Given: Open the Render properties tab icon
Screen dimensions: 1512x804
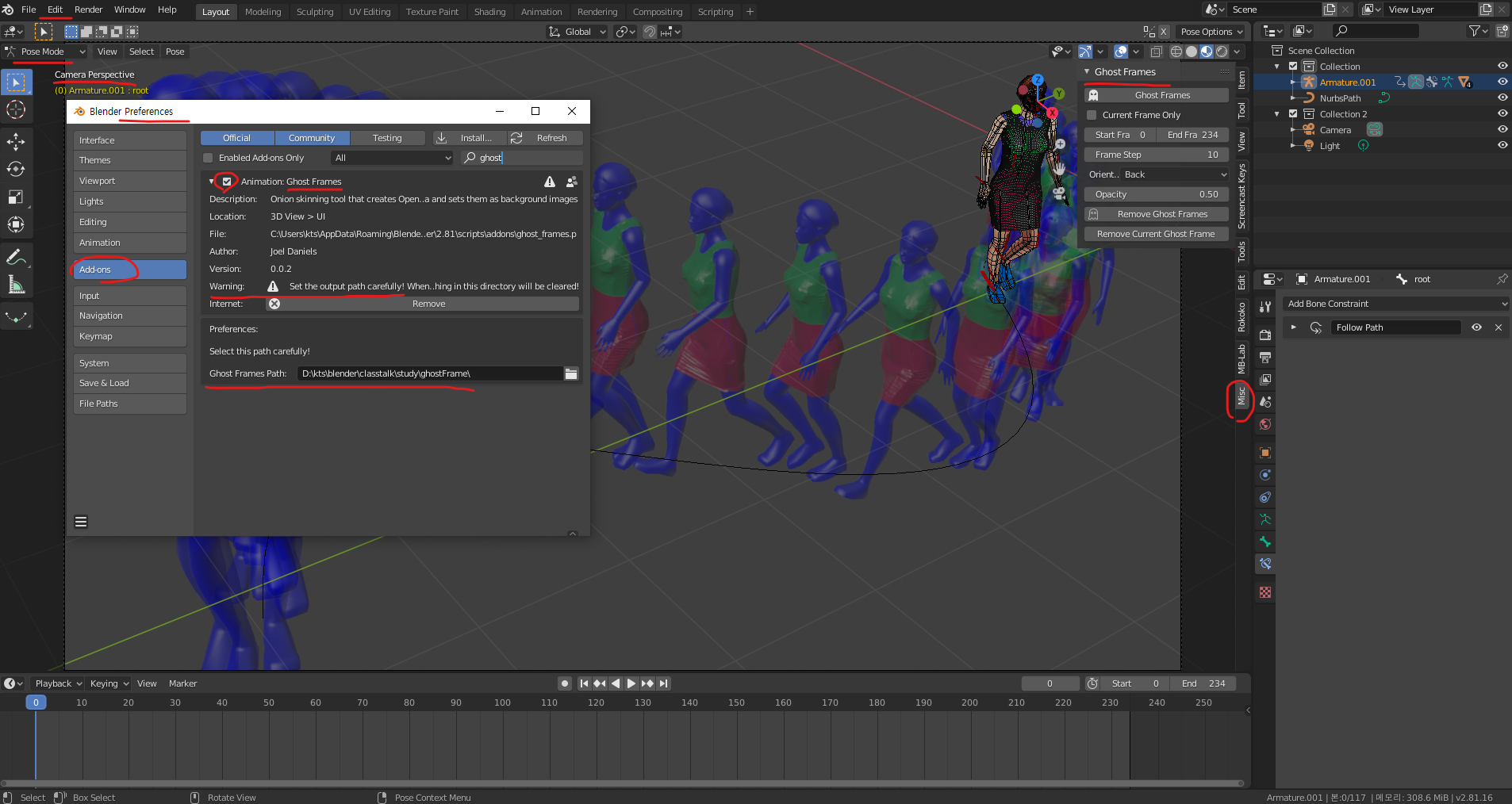Looking at the screenshot, I should tap(1265, 335).
